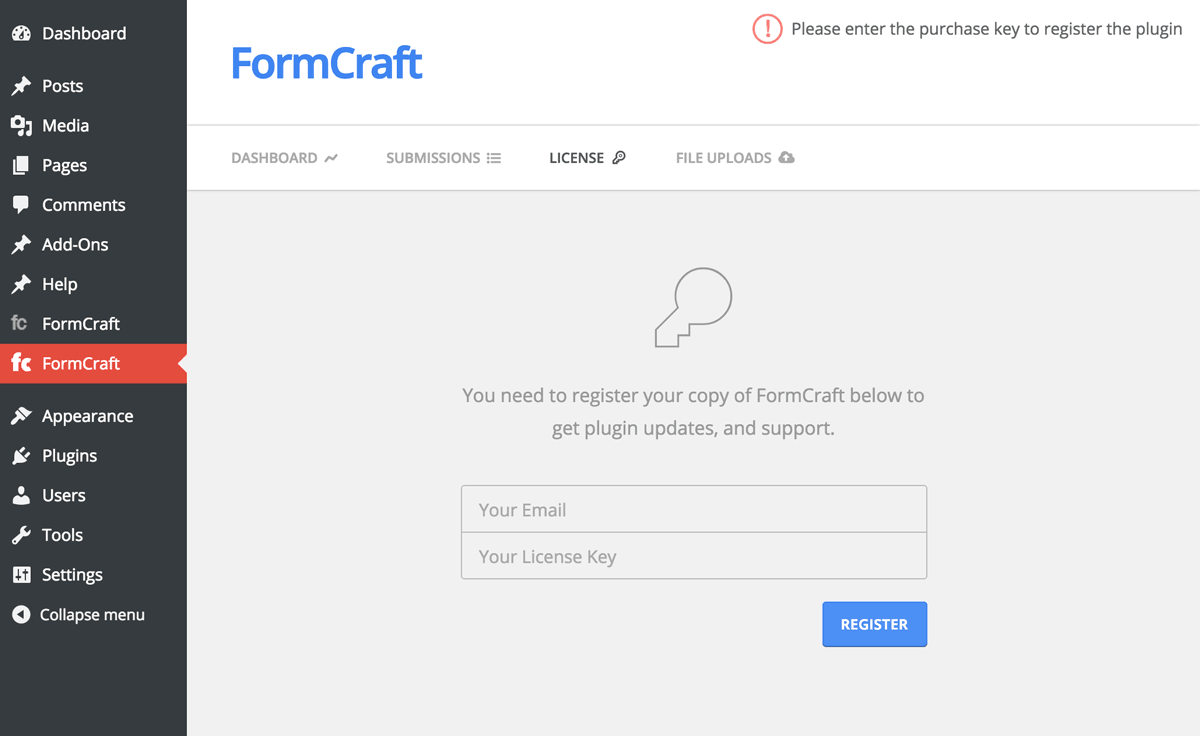Click the Comments speech bubble icon
The image size is (1200, 736).
21,204
